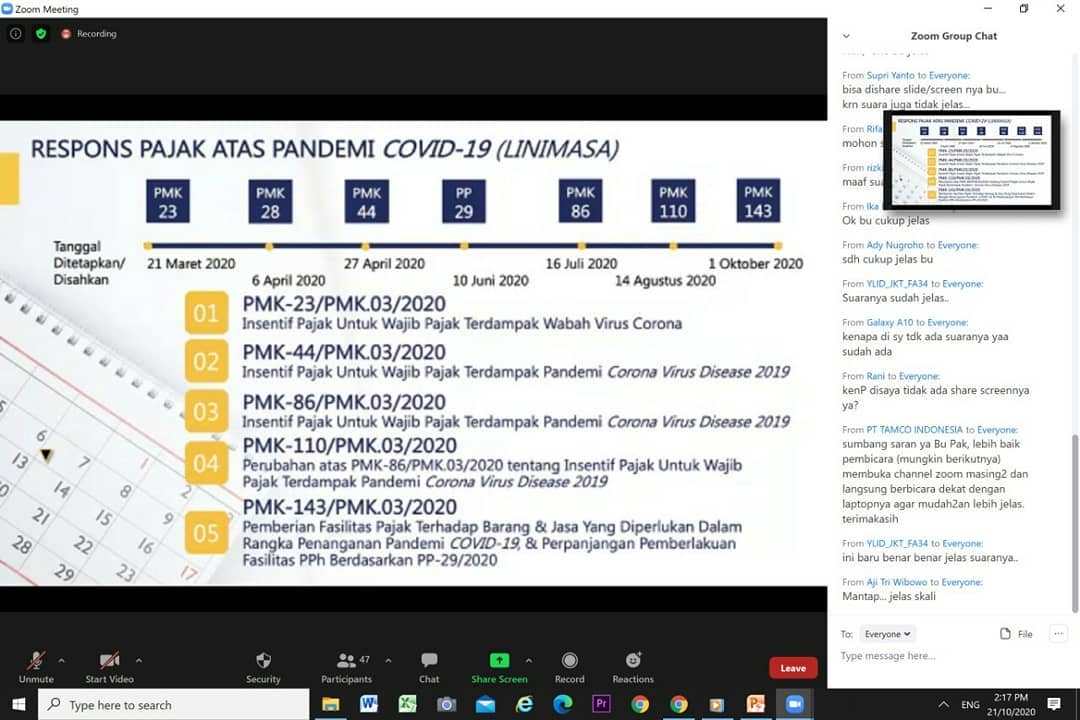Open Google Chrome from the taskbar
Screen dimensions: 1080x720
point(679,704)
